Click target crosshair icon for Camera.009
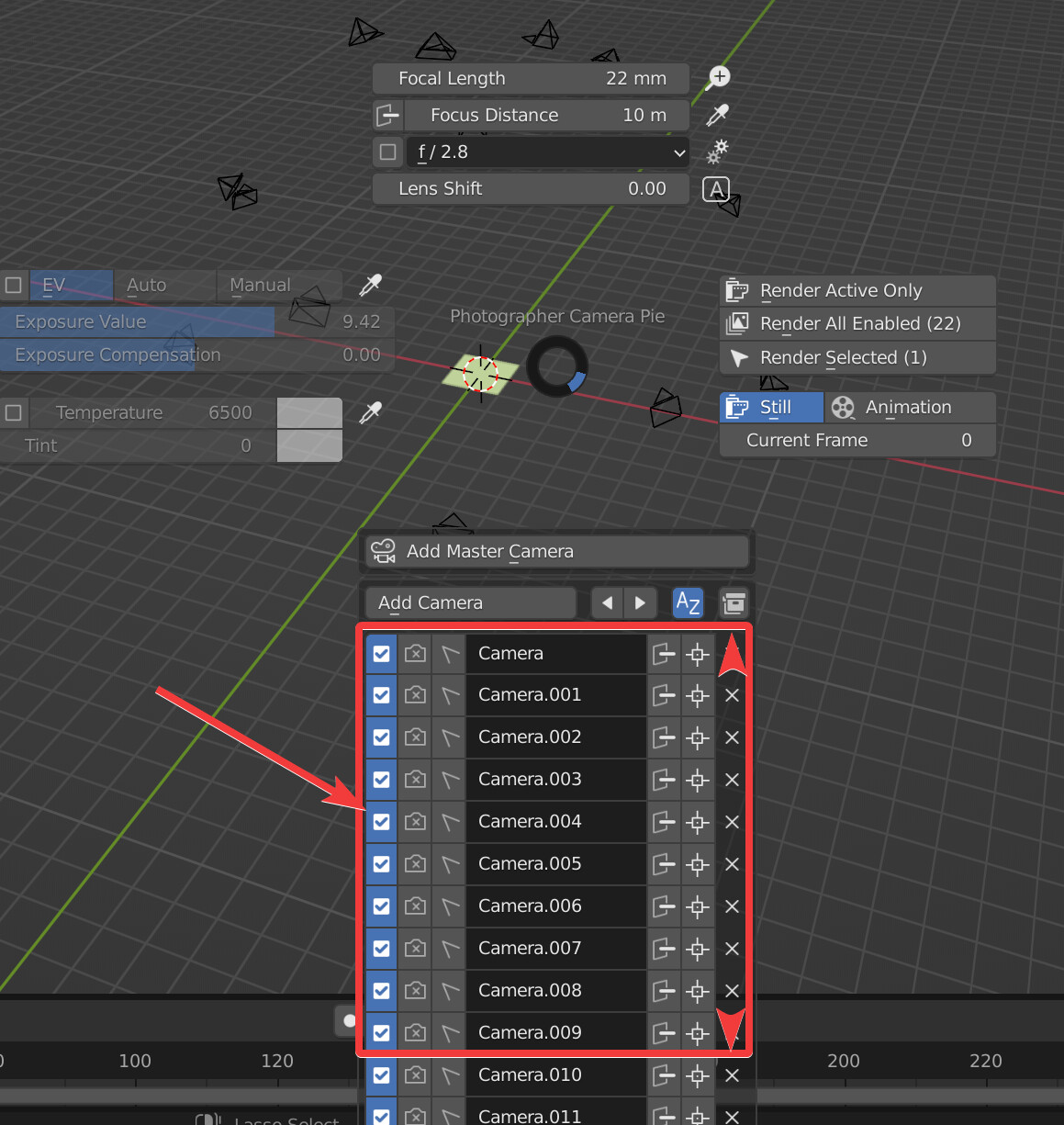Screen dimensions: 1064x1125 click(x=698, y=1033)
